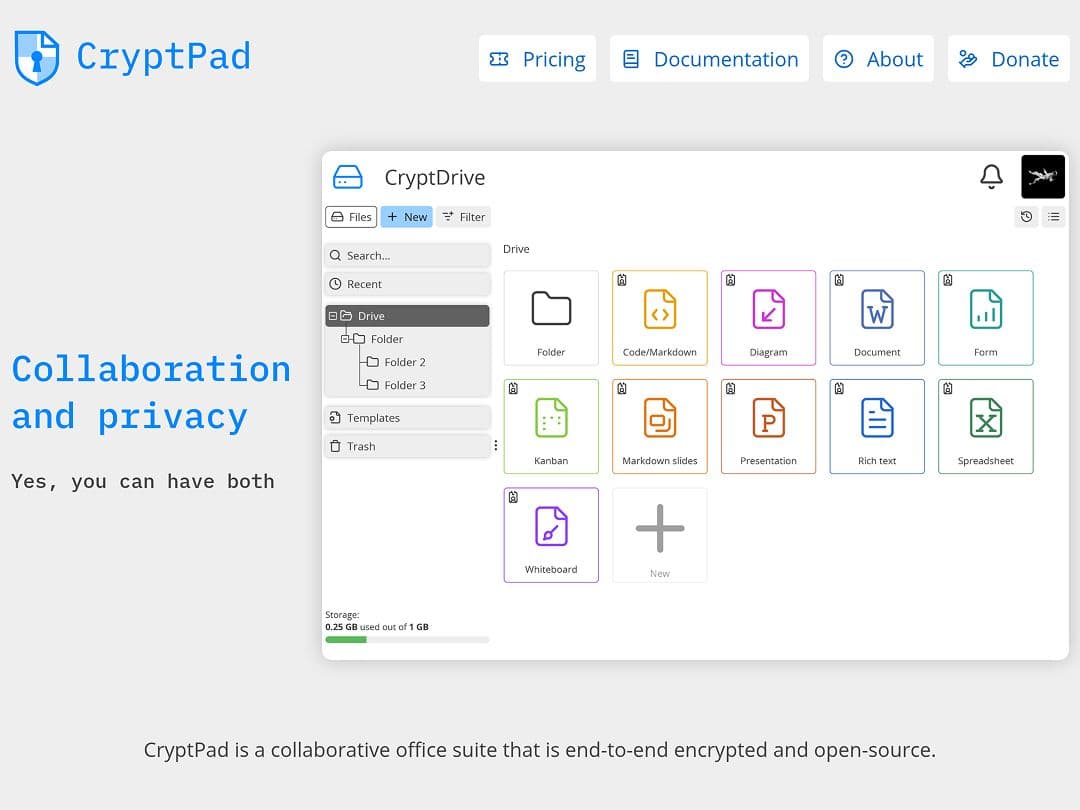
Task: Open the Trash section
Action: (x=407, y=446)
